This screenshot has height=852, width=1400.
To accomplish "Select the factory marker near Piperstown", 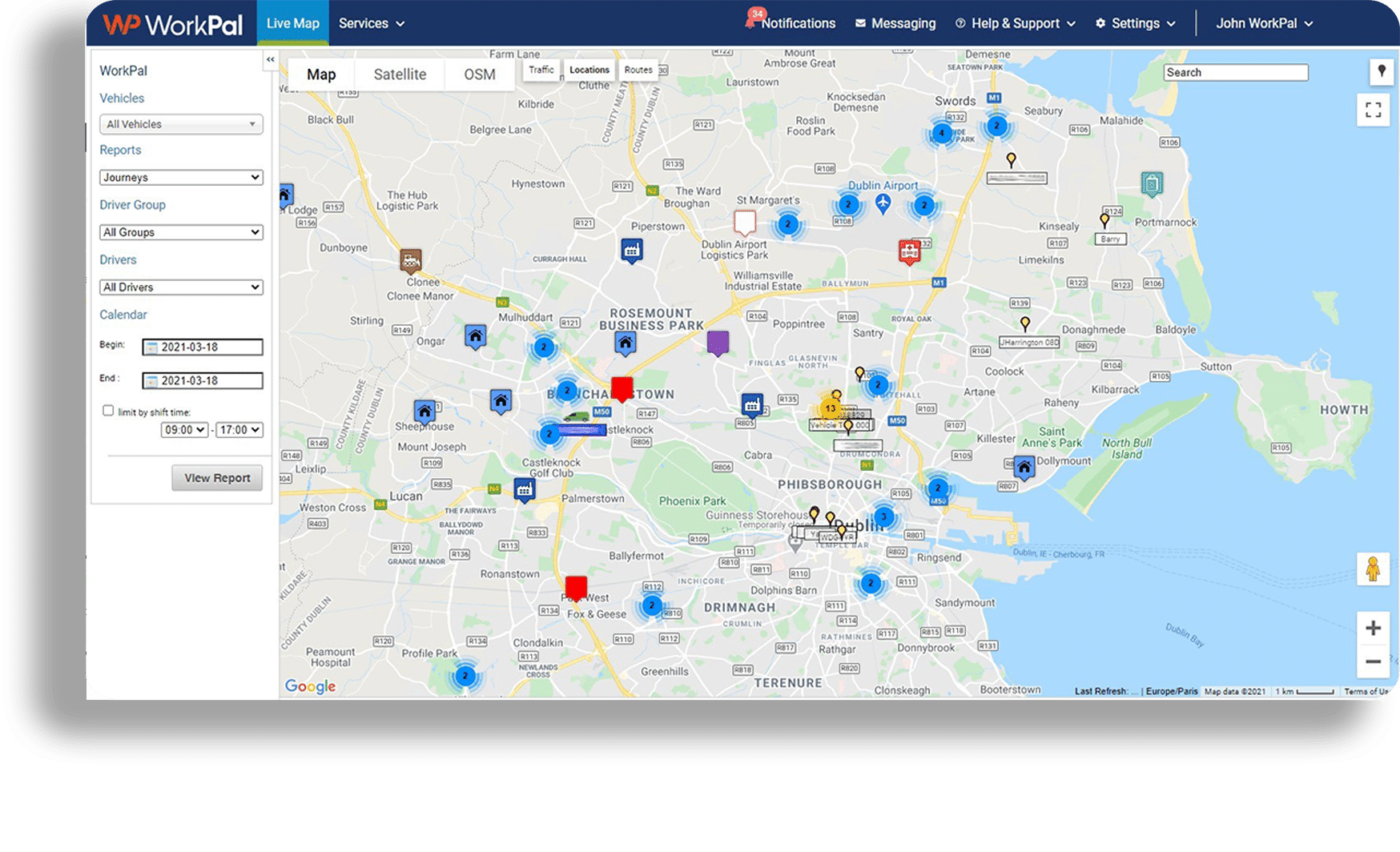I will (632, 251).
